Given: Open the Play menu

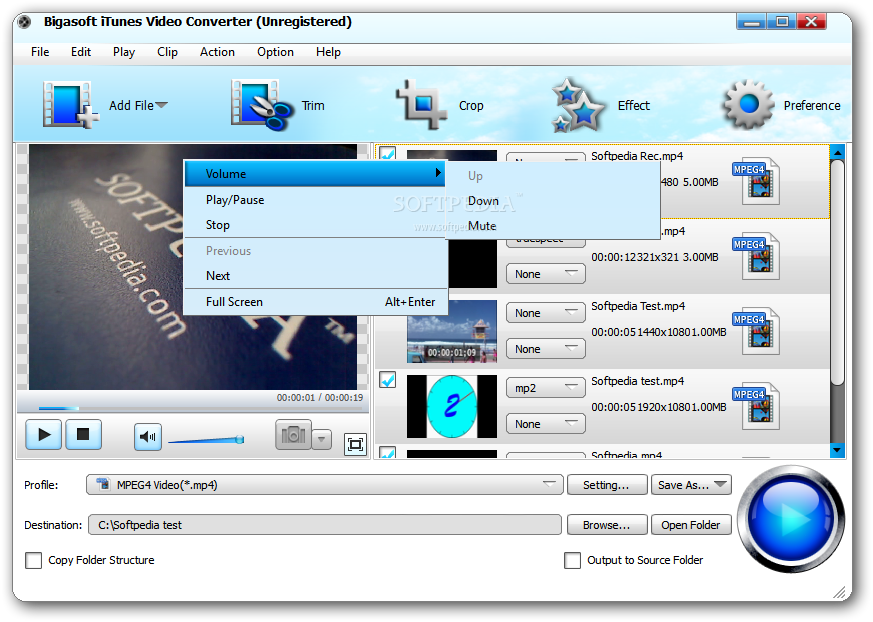Looking at the screenshot, I should 124,52.
